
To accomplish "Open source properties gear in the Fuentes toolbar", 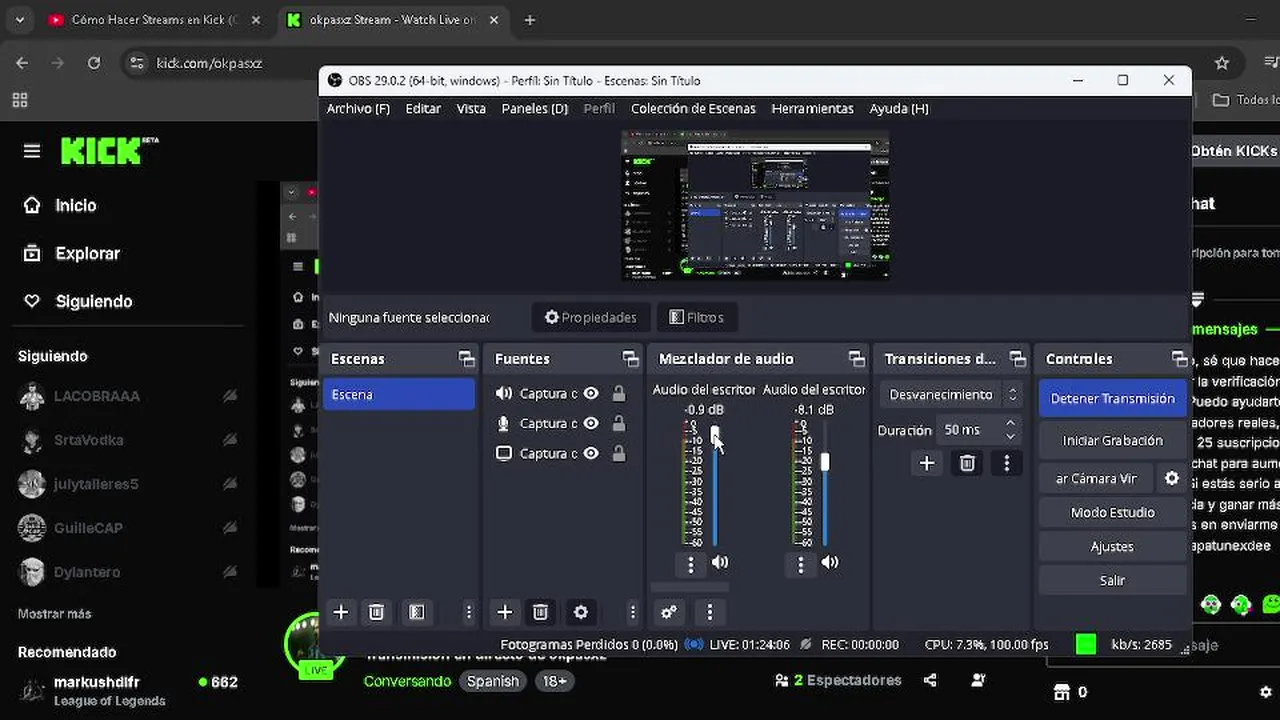I will click(581, 612).
